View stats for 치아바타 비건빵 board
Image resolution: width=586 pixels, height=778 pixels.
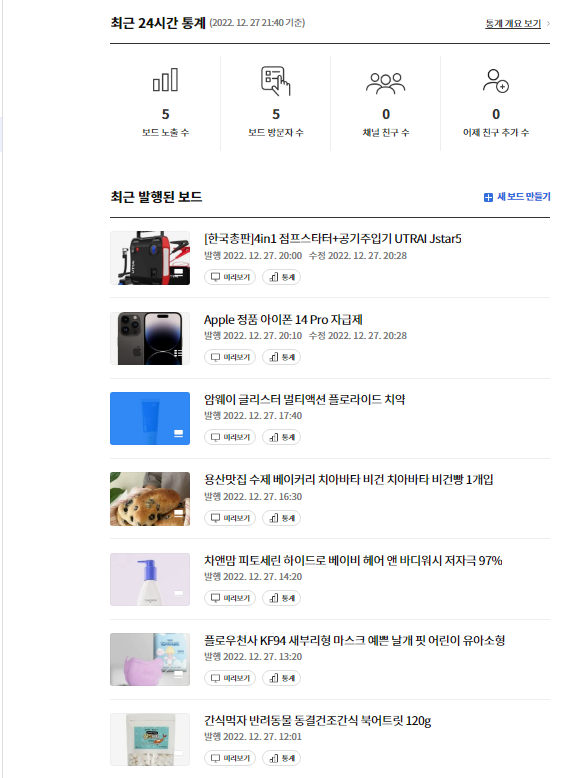281,518
